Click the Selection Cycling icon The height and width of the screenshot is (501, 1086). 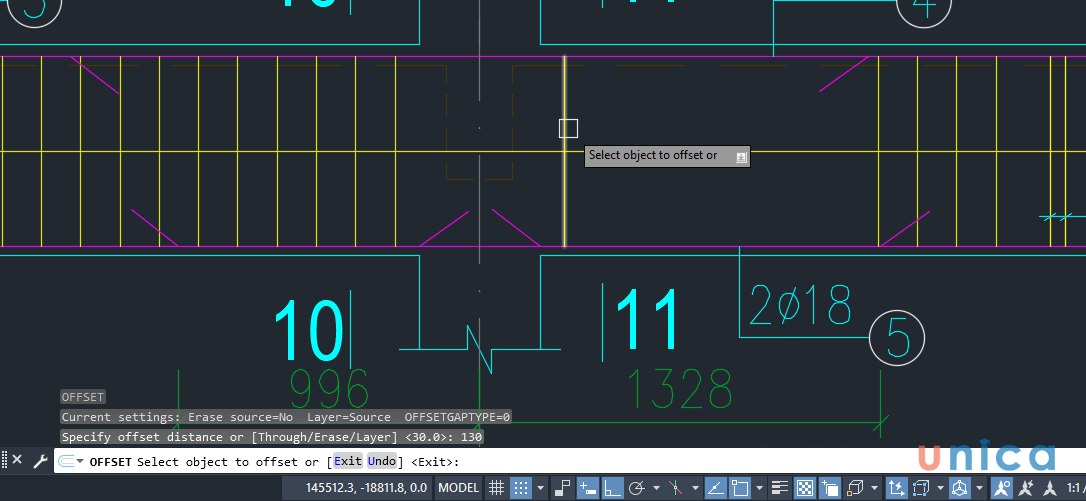tap(830, 488)
